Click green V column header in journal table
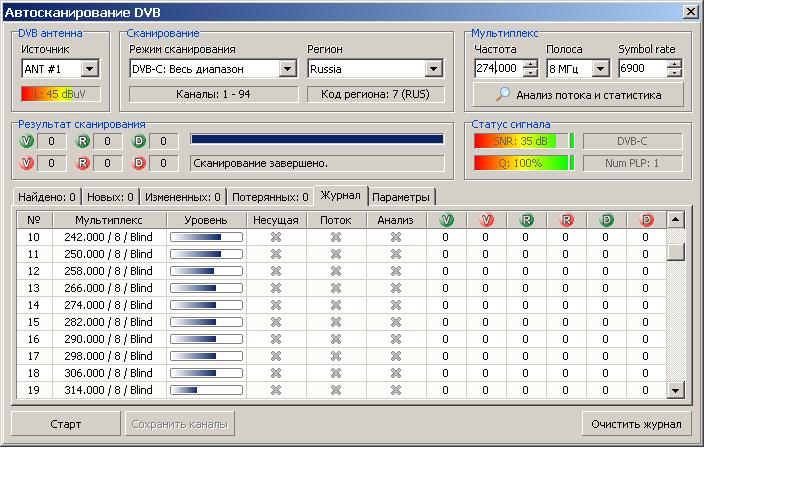Image resolution: width=800 pixels, height=500 pixels. coord(446,220)
